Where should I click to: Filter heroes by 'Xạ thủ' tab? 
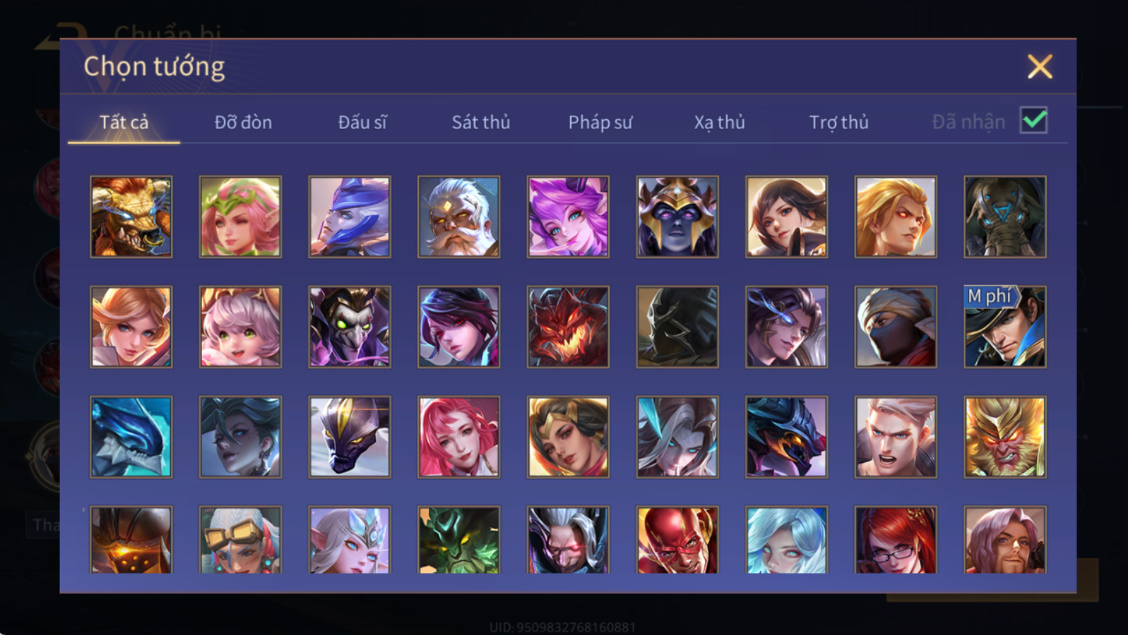click(719, 122)
